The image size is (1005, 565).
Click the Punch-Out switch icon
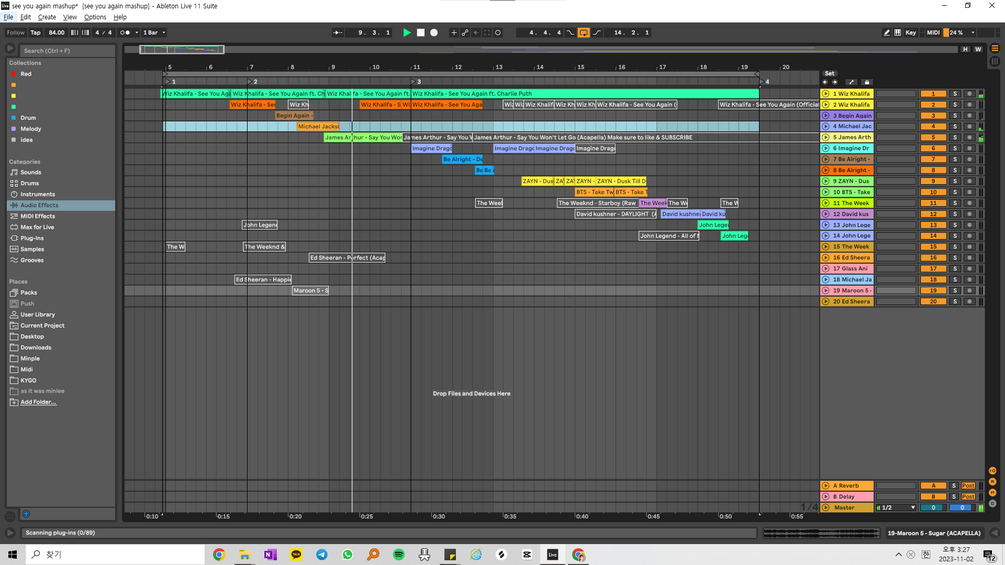pyautogui.click(x=597, y=33)
